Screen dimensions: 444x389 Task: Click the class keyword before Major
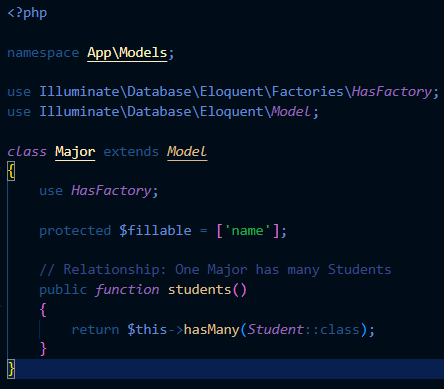(x=27, y=152)
